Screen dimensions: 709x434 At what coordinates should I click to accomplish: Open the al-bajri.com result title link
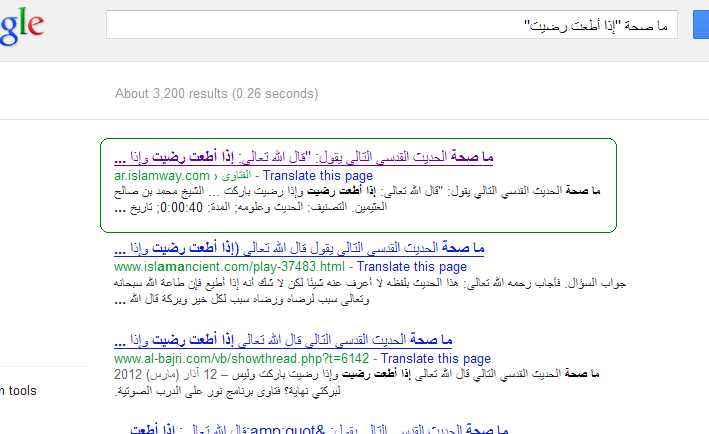tap(283, 340)
